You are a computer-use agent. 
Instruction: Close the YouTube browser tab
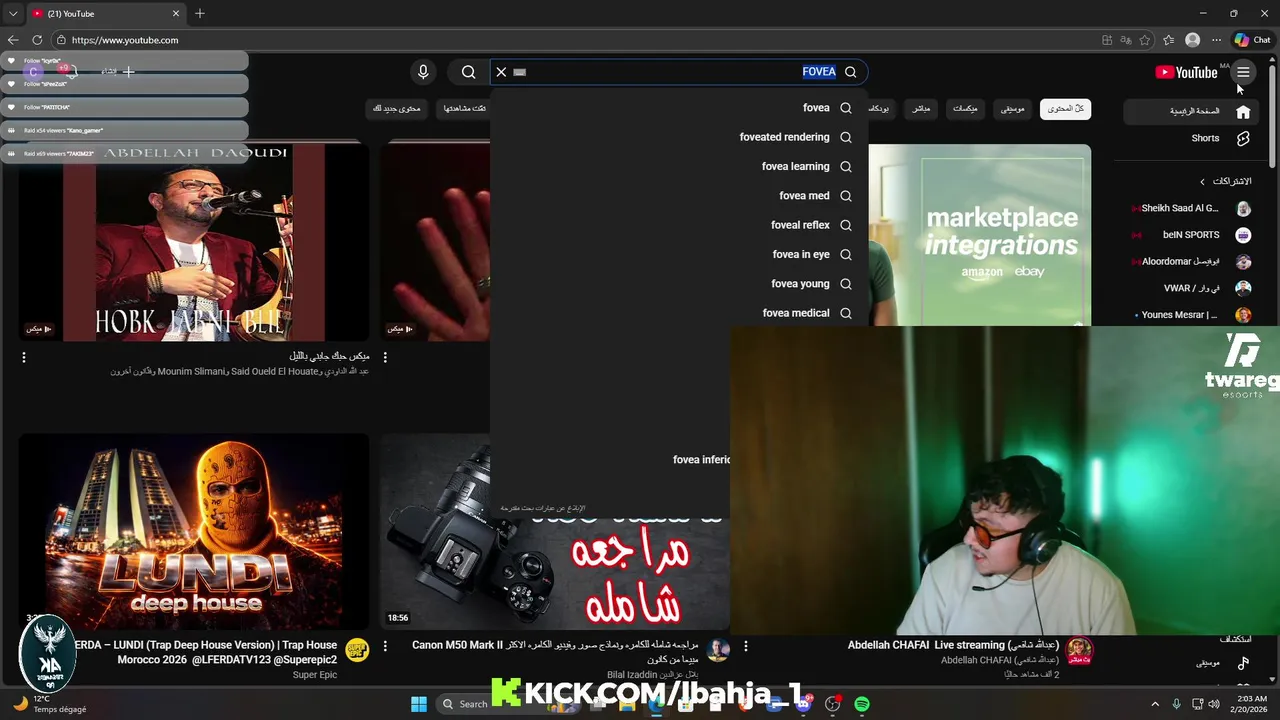pyautogui.click(x=176, y=14)
